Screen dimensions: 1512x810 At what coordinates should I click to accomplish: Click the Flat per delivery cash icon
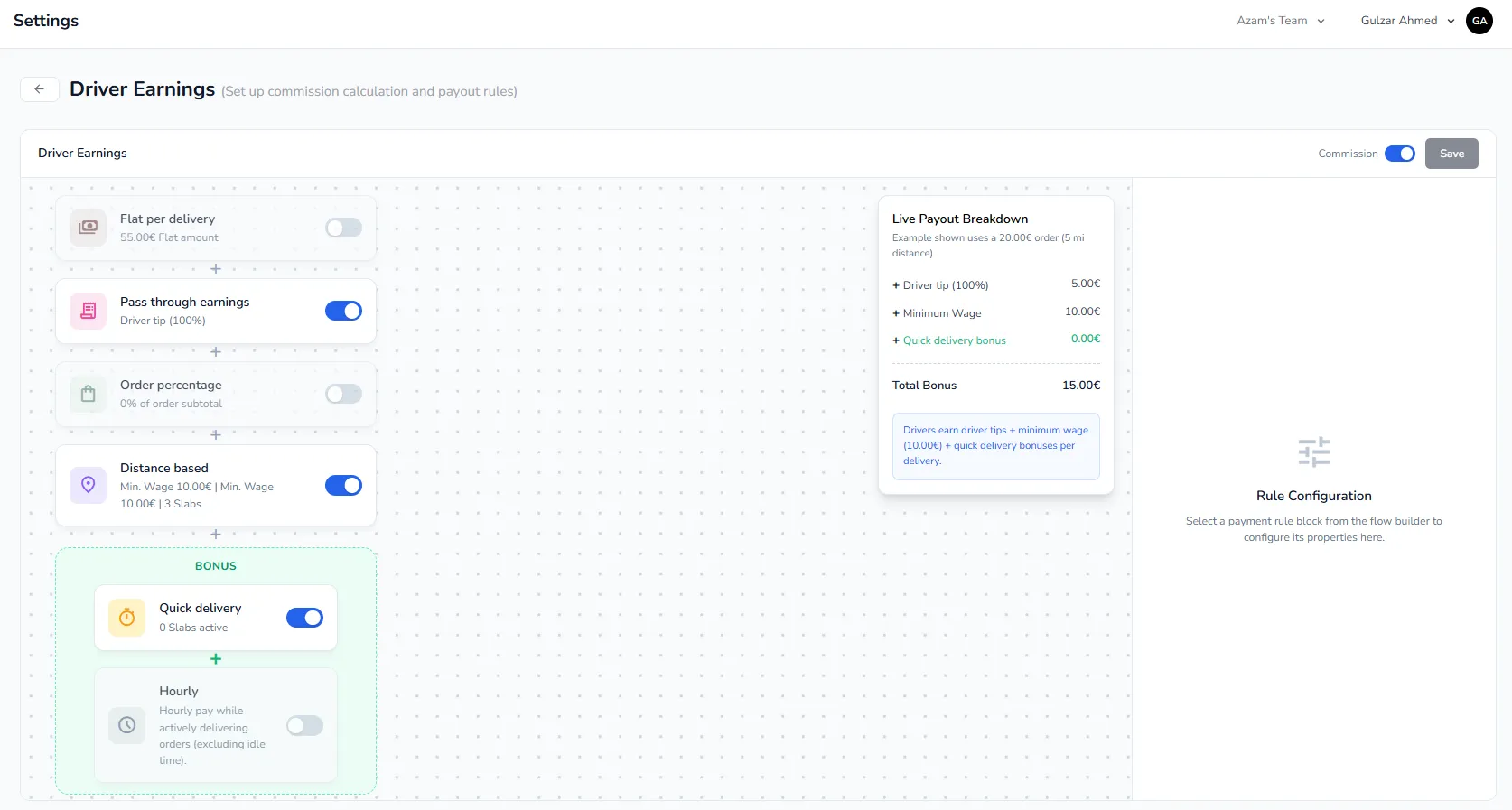pos(88,228)
